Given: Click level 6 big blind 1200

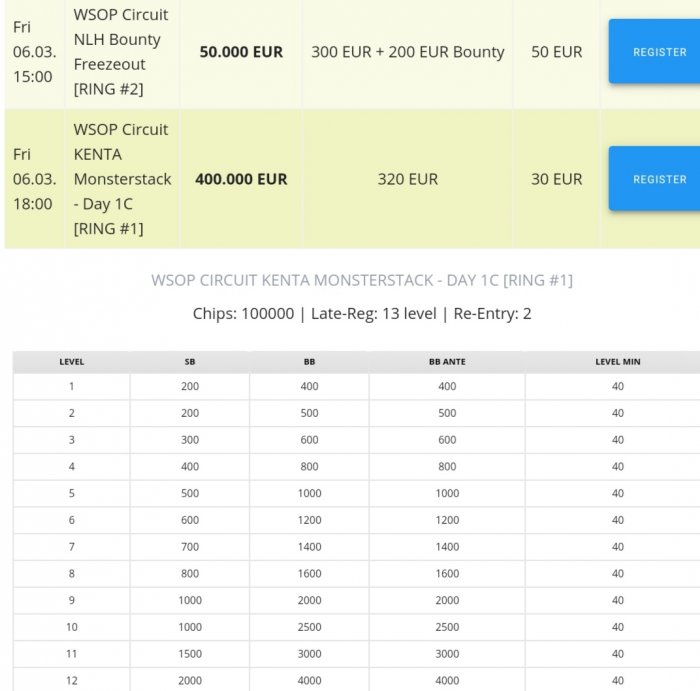Looking at the screenshot, I should click(x=309, y=520).
